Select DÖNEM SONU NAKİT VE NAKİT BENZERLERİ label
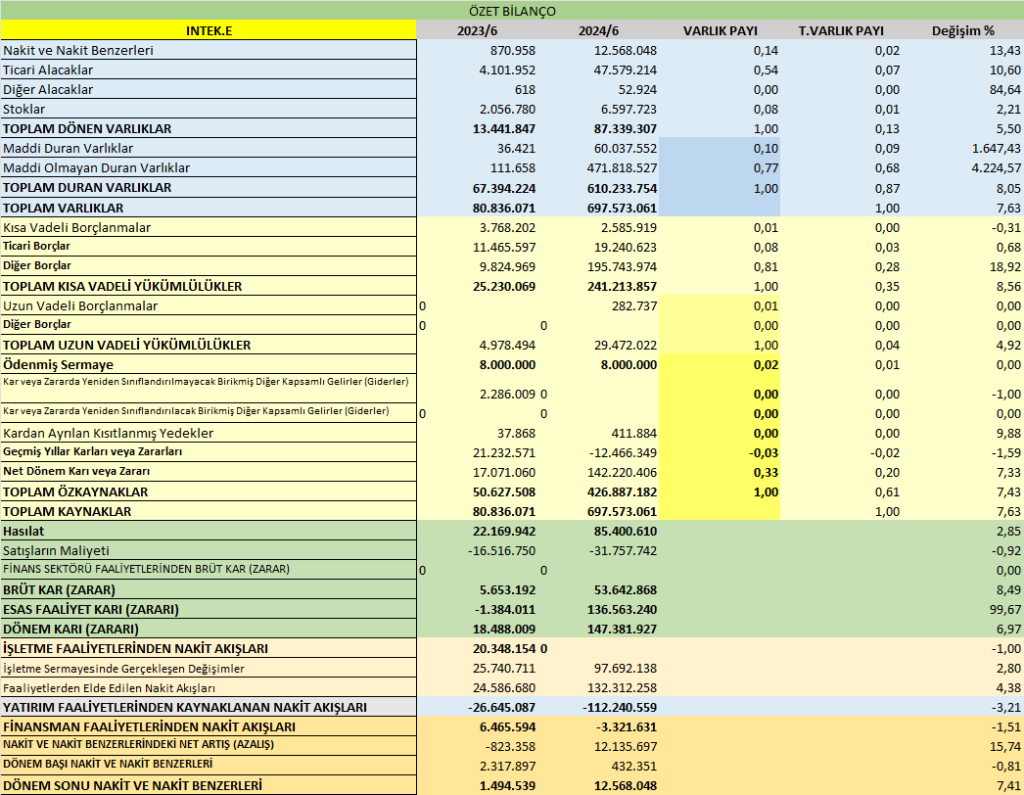Image resolution: width=1024 pixels, height=795 pixels. (x=133, y=786)
